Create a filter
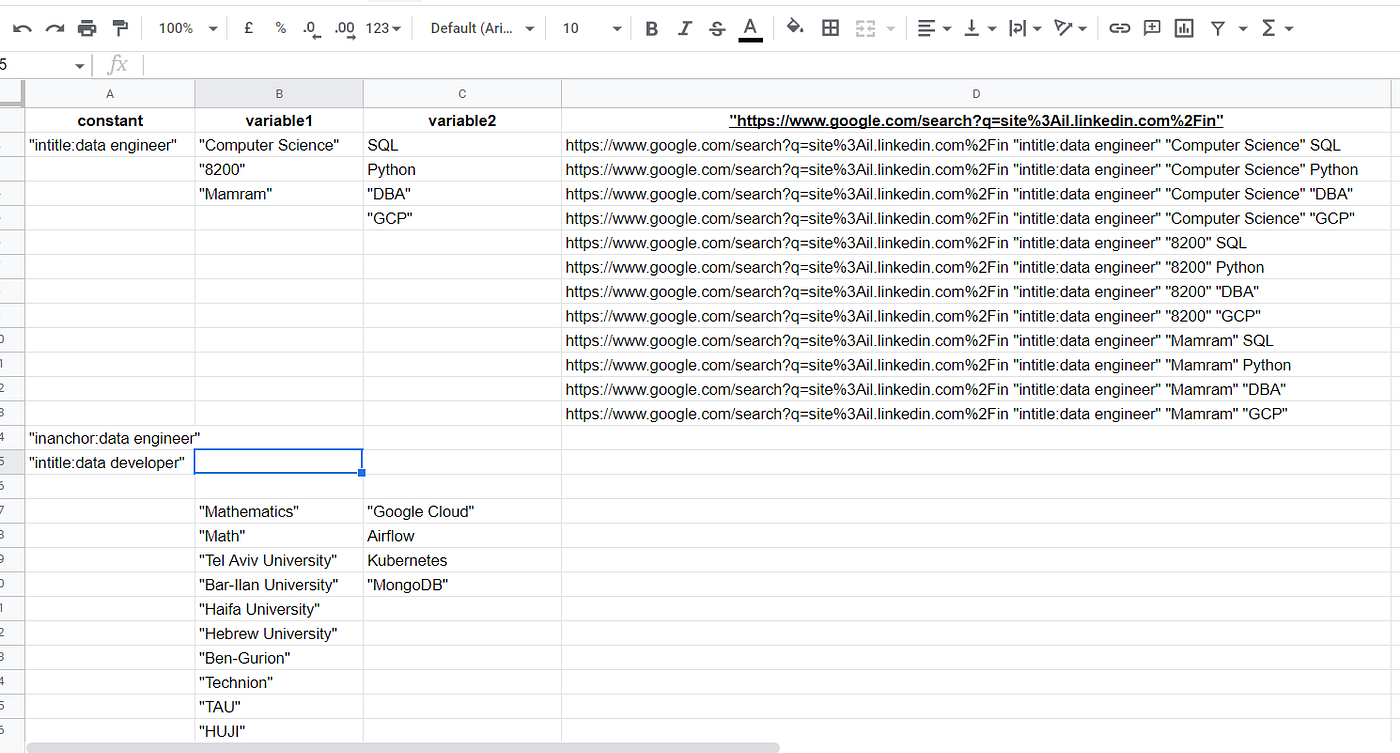 (1217, 28)
